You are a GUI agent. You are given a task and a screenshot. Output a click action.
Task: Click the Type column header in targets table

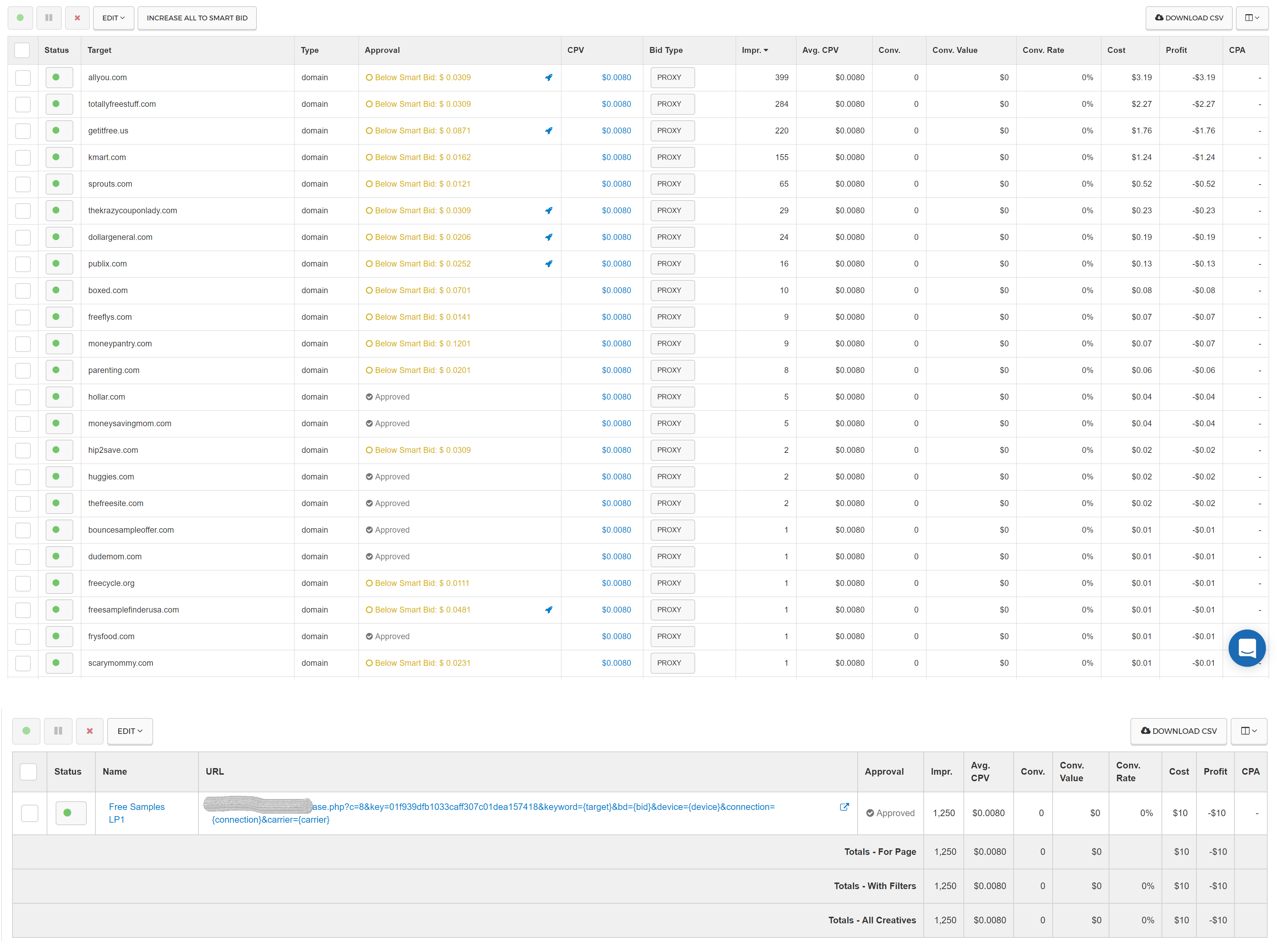pyautogui.click(x=309, y=50)
